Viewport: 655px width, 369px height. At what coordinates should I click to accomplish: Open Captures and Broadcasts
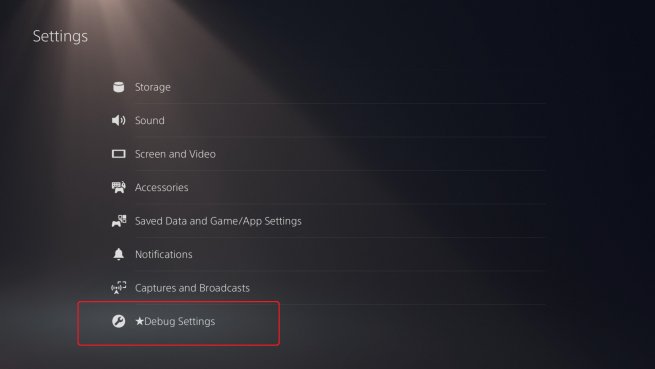pos(192,288)
